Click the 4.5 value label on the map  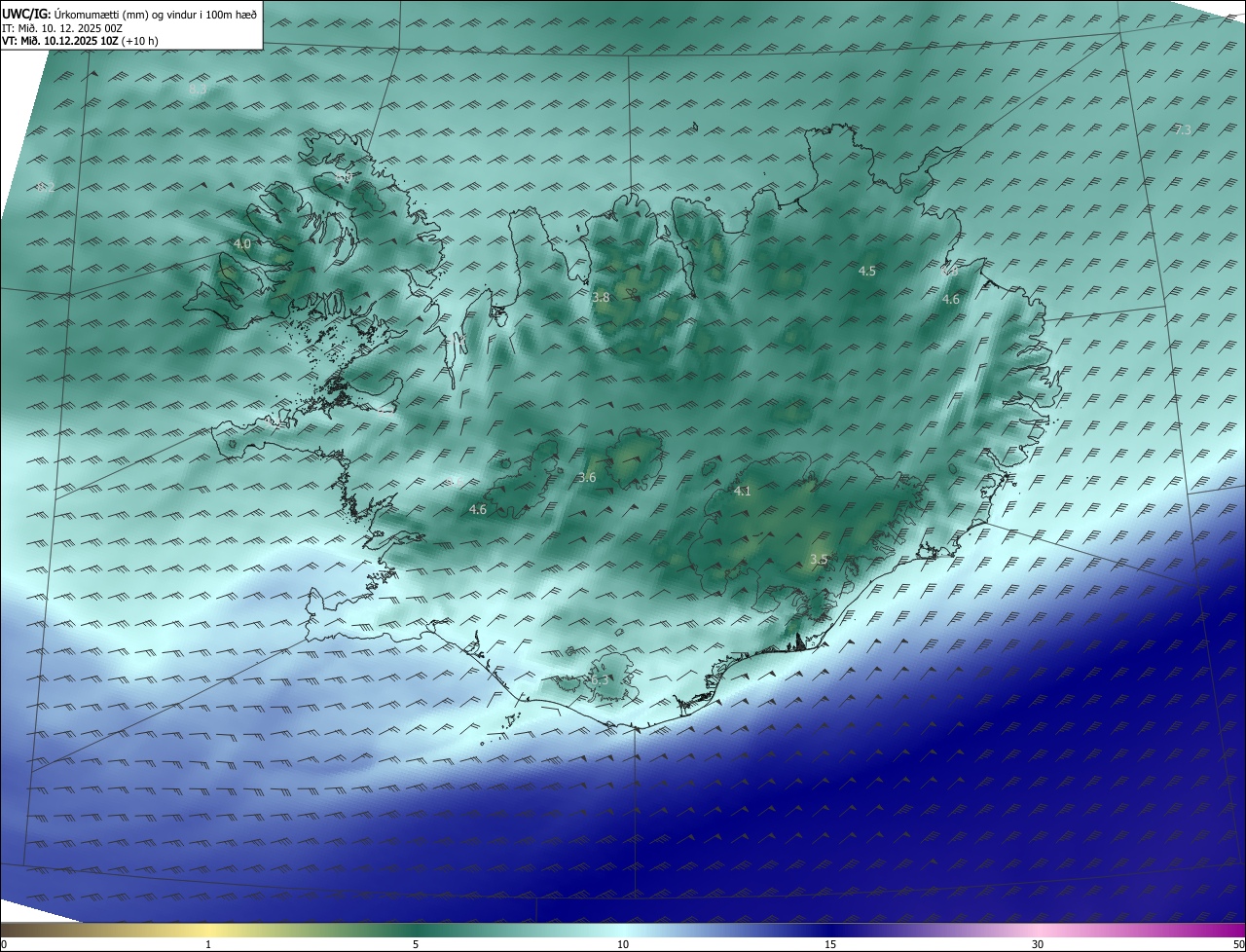866,272
